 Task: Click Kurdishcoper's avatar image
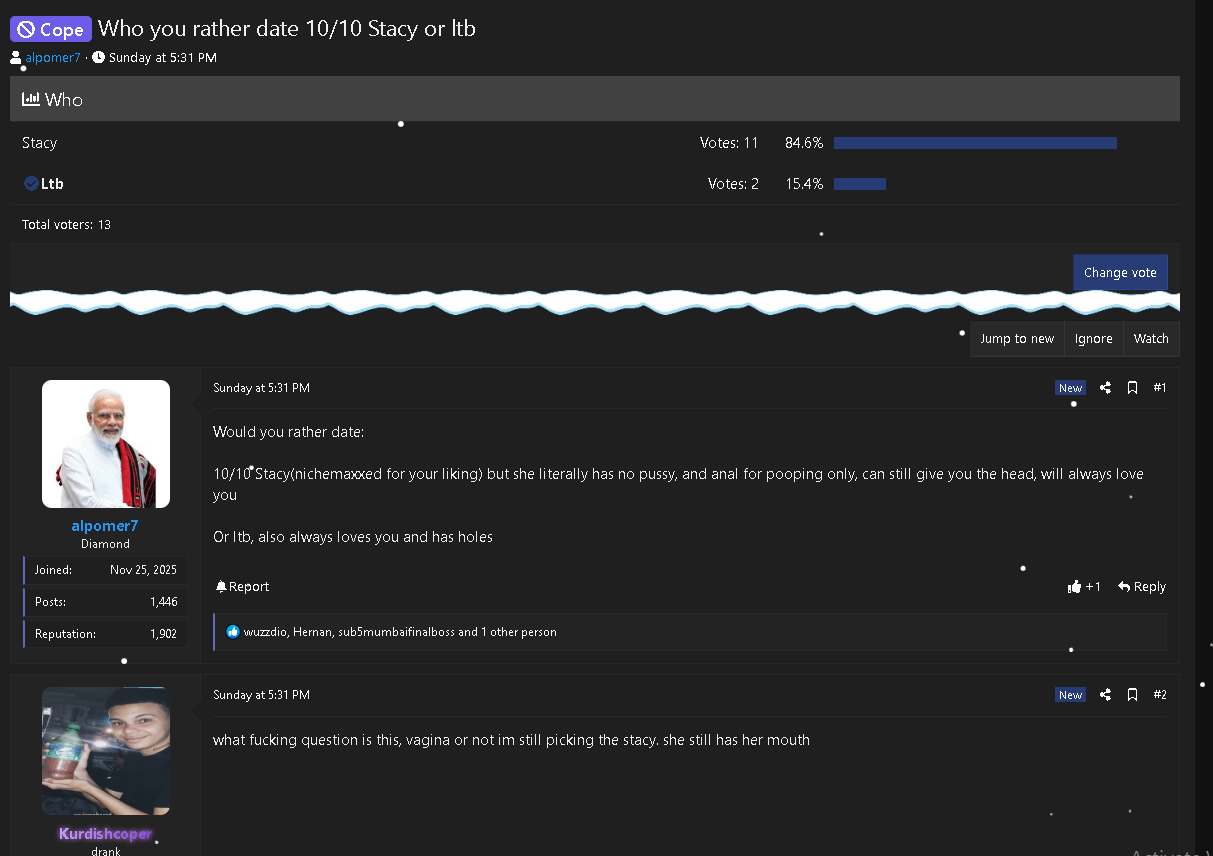[106, 751]
